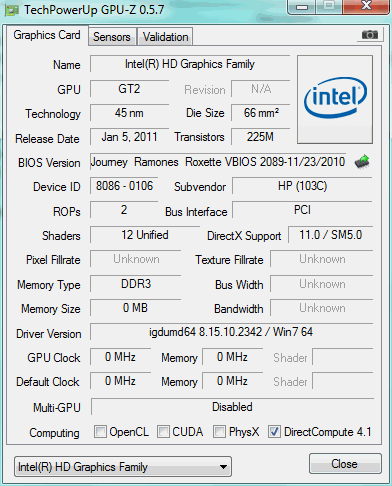
Task: Select the Device ID field
Action: [x=124, y=186]
